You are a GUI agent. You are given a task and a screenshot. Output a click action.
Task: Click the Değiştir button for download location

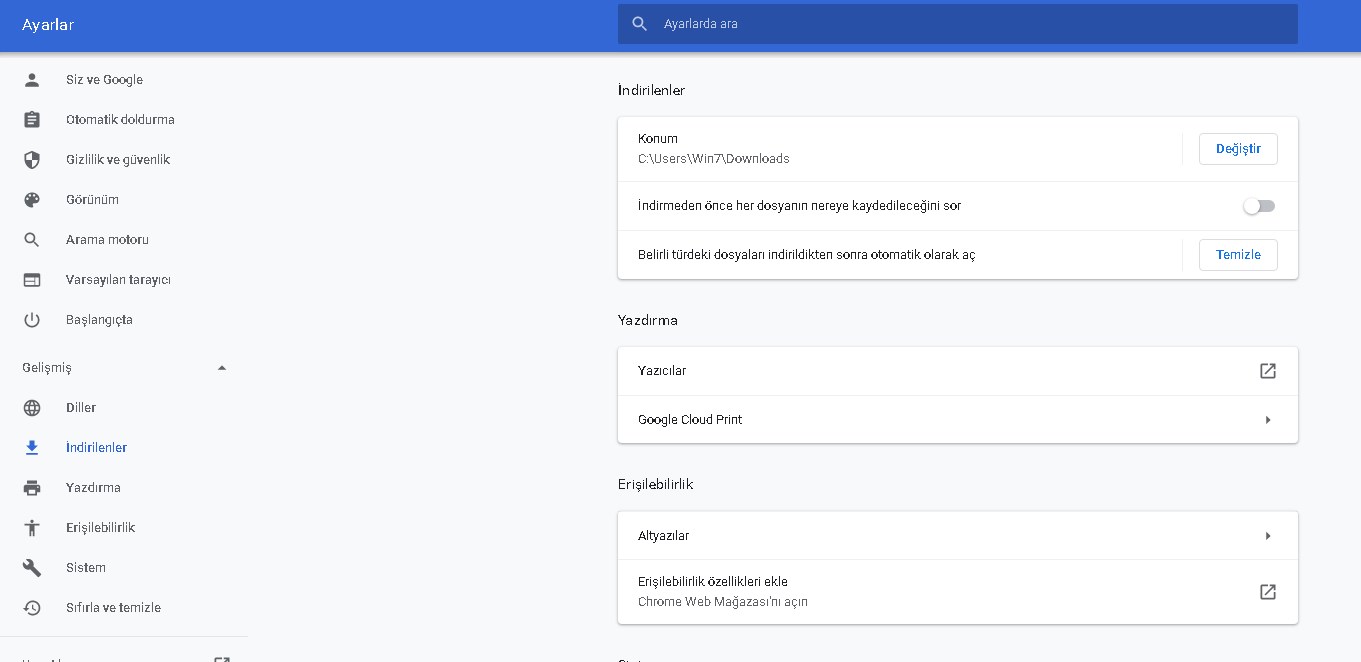pyautogui.click(x=1238, y=149)
